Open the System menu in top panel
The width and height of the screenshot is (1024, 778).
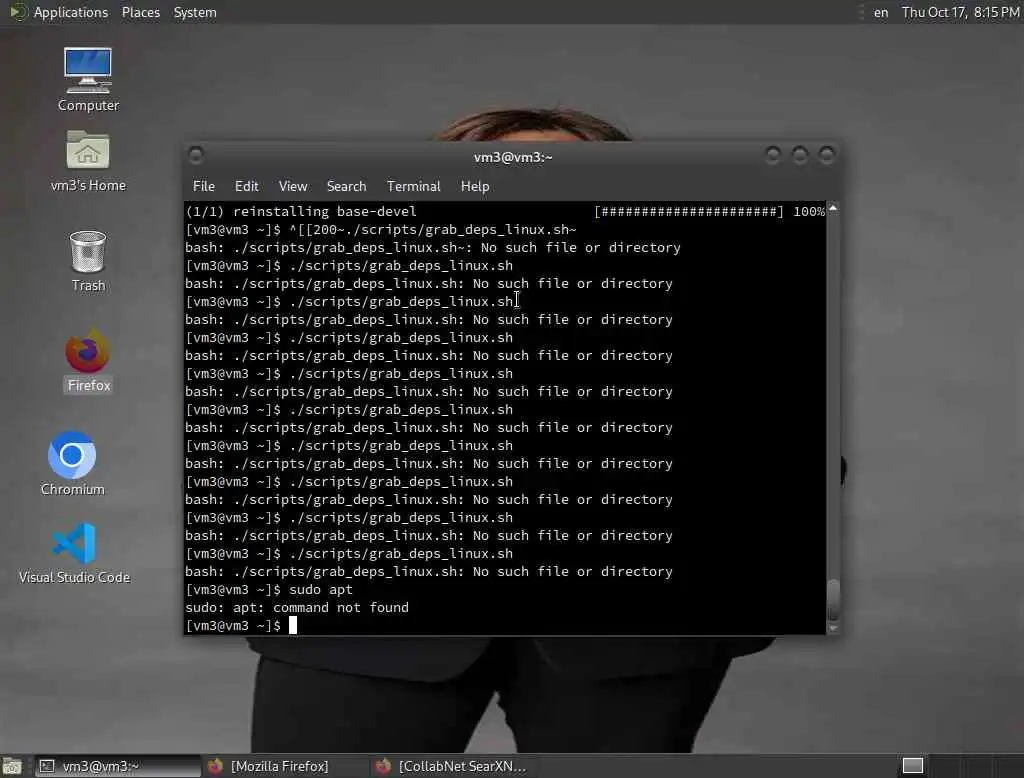click(195, 12)
